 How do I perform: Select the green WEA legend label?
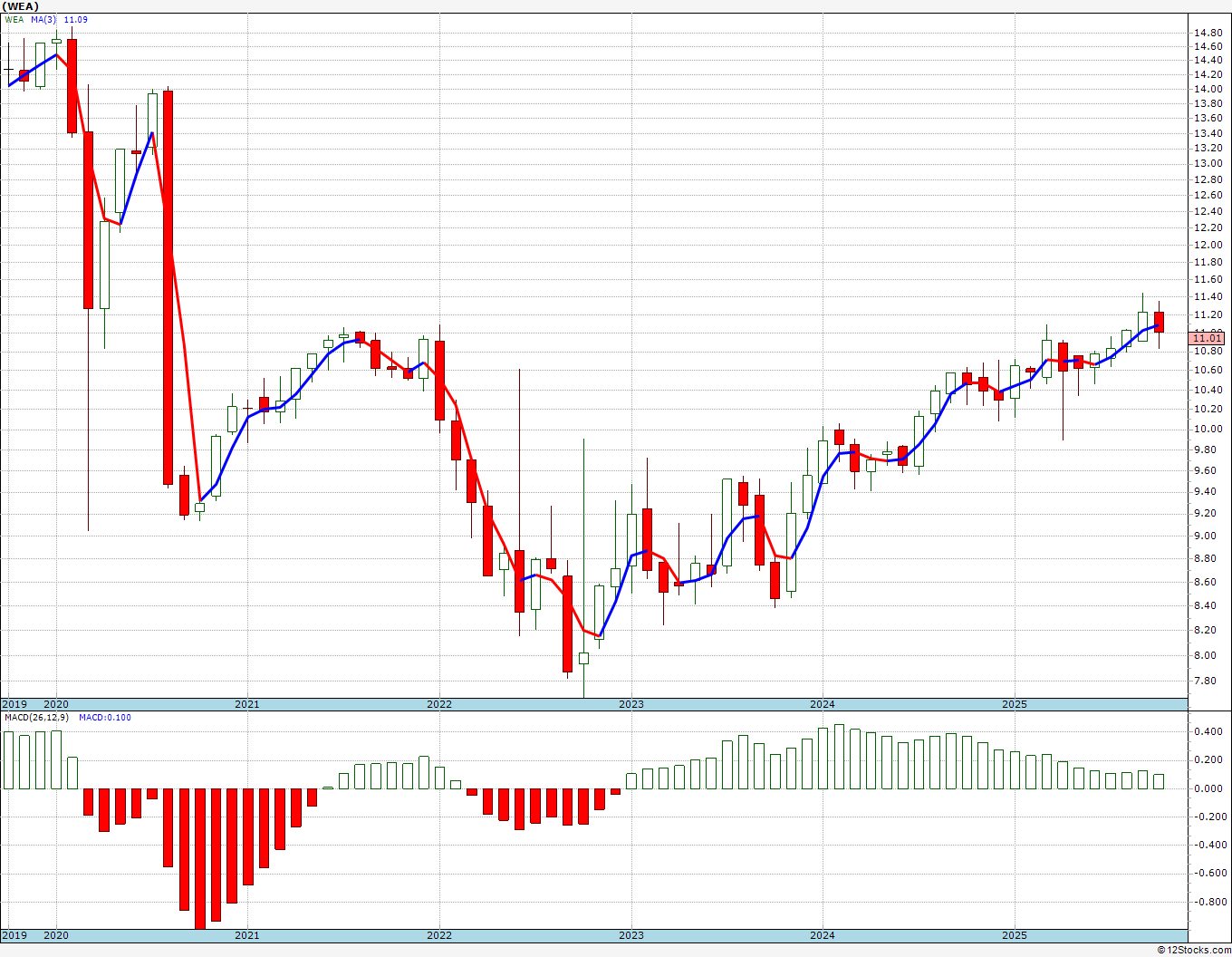(14, 19)
